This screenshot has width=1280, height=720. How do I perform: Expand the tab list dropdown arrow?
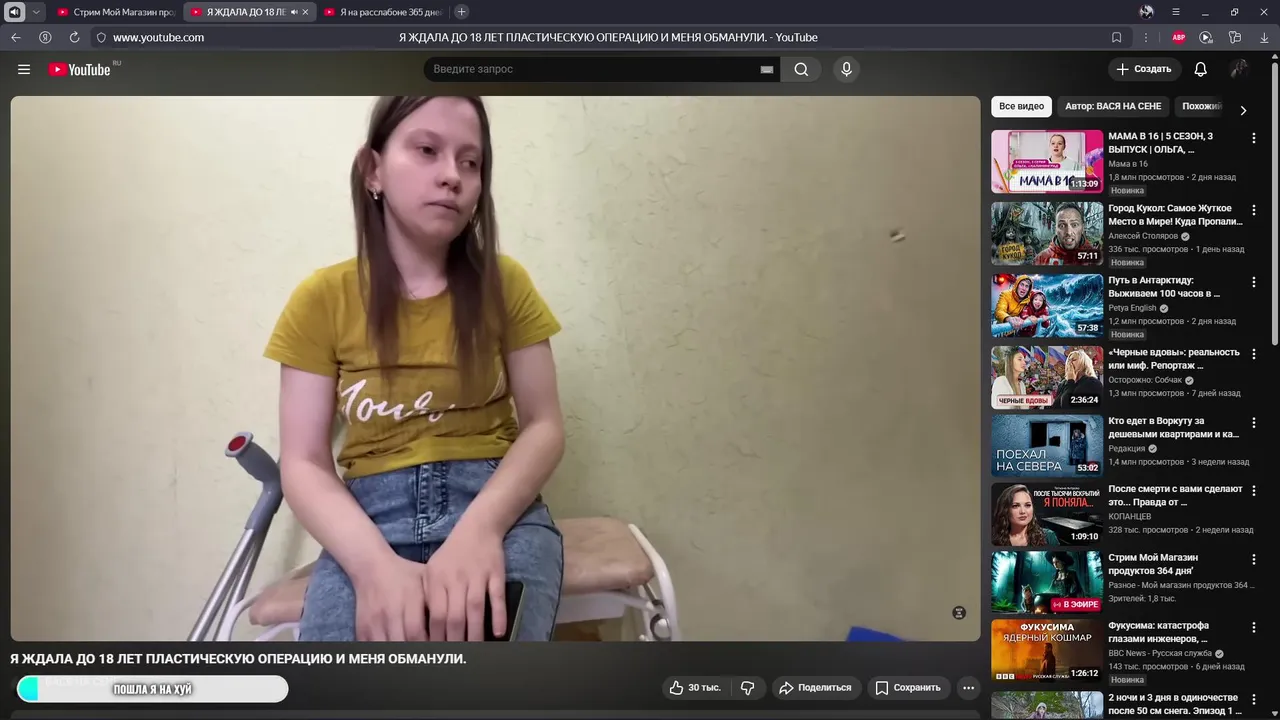[36, 12]
